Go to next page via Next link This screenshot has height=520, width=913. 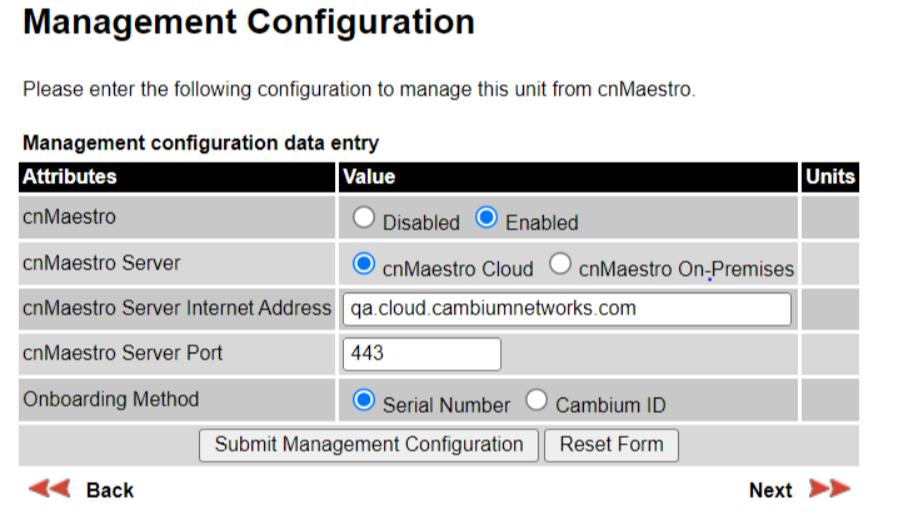(770, 490)
